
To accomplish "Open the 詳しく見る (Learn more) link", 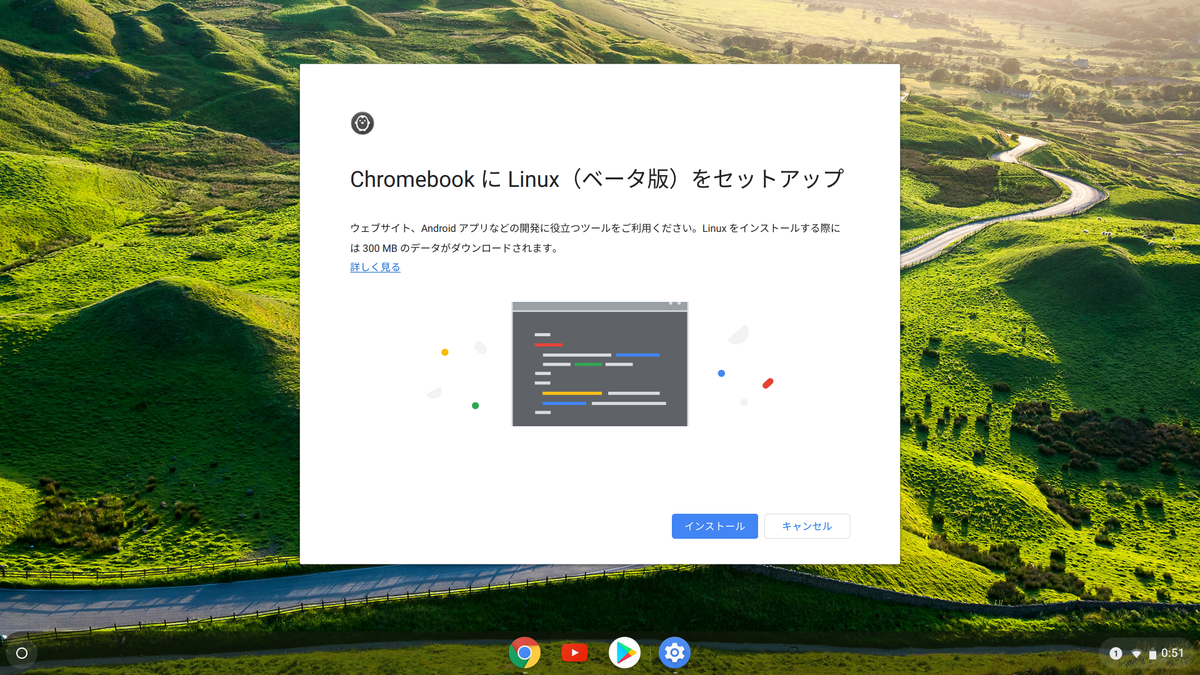I will [375, 267].
